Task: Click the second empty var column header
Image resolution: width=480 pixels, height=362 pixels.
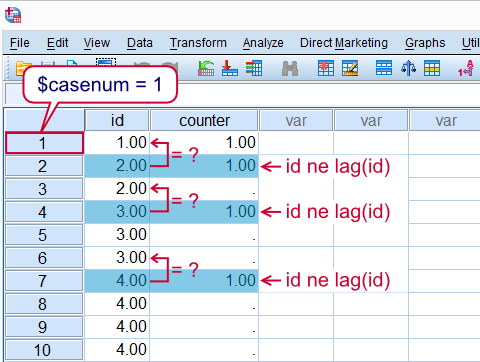Action: [371, 120]
